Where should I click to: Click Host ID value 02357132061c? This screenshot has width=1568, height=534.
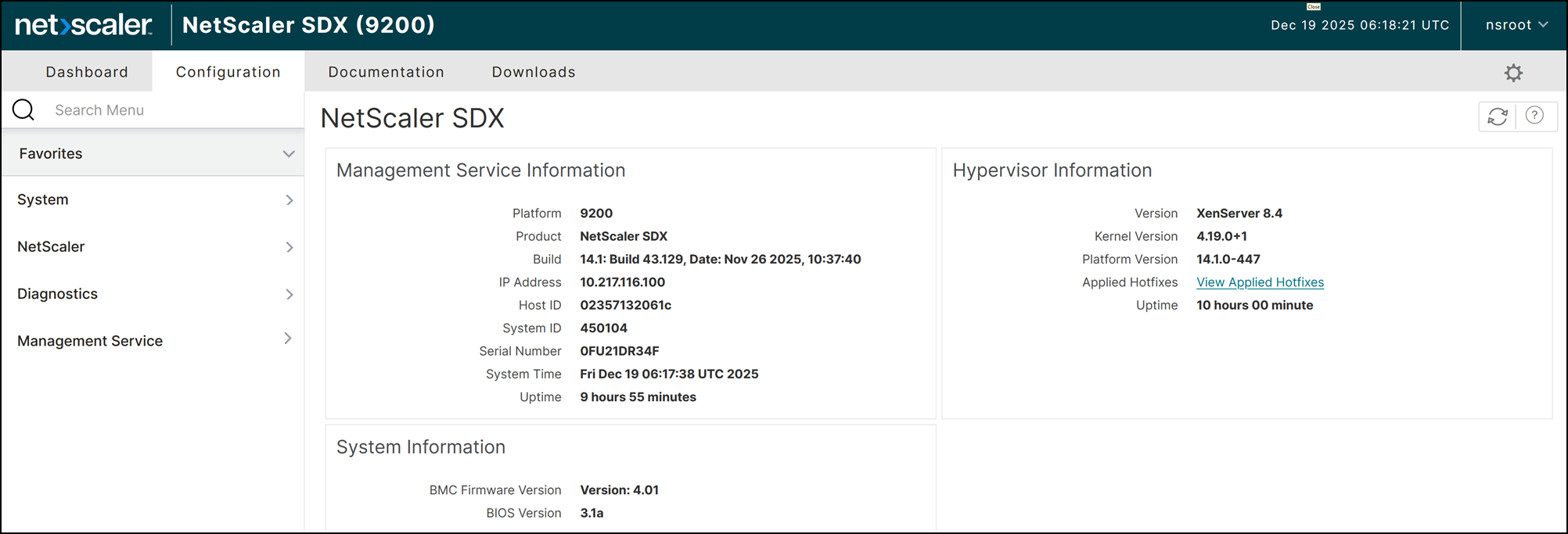click(625, 305)
